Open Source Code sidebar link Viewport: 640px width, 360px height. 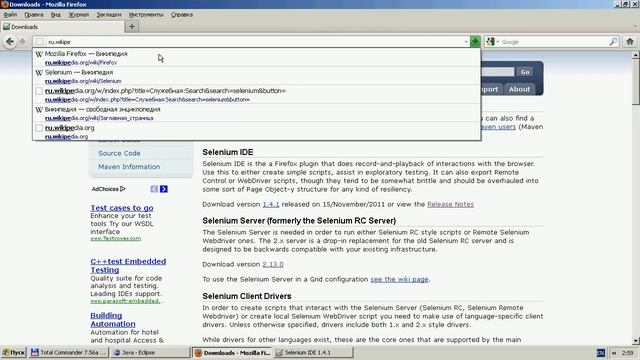click(x=119, y=153)
